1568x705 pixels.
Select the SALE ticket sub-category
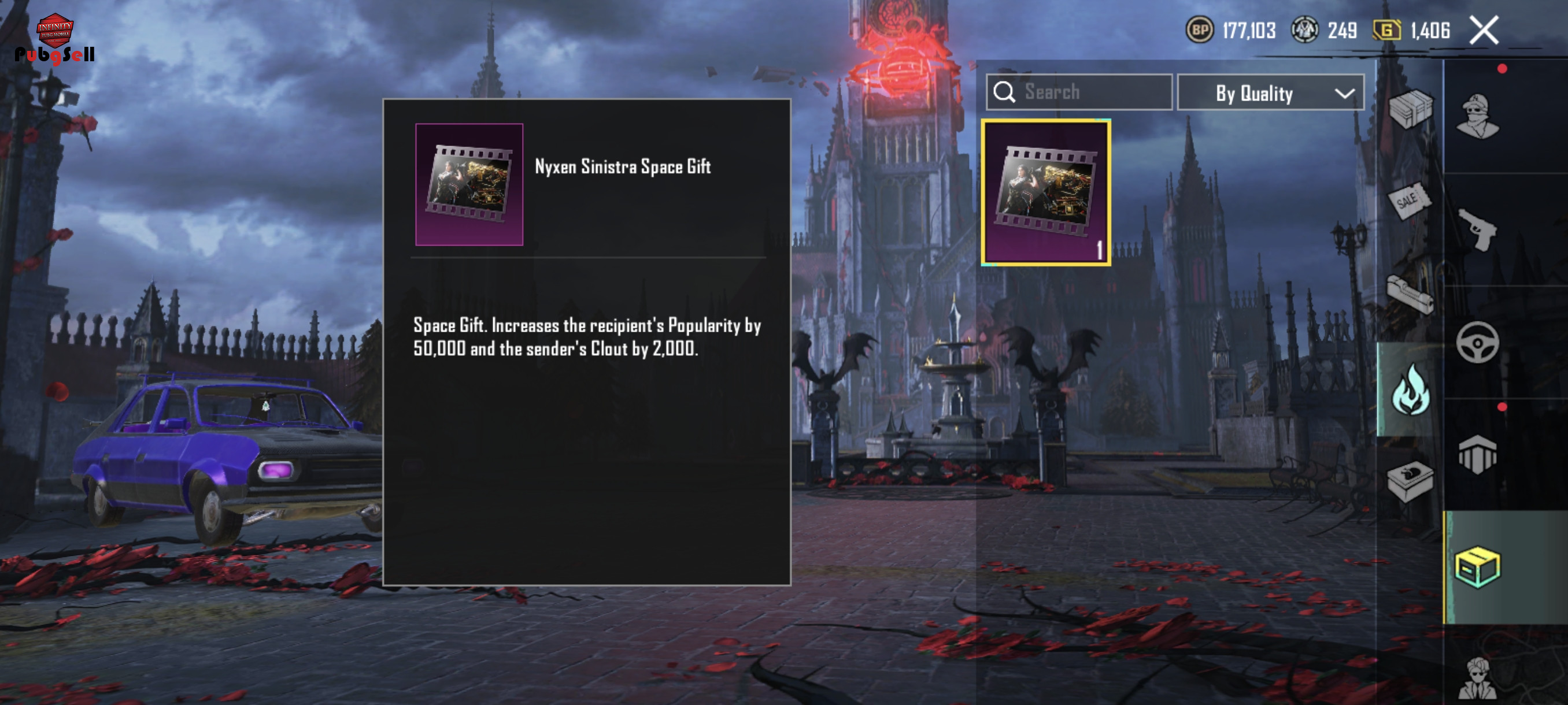[1409, 201]
